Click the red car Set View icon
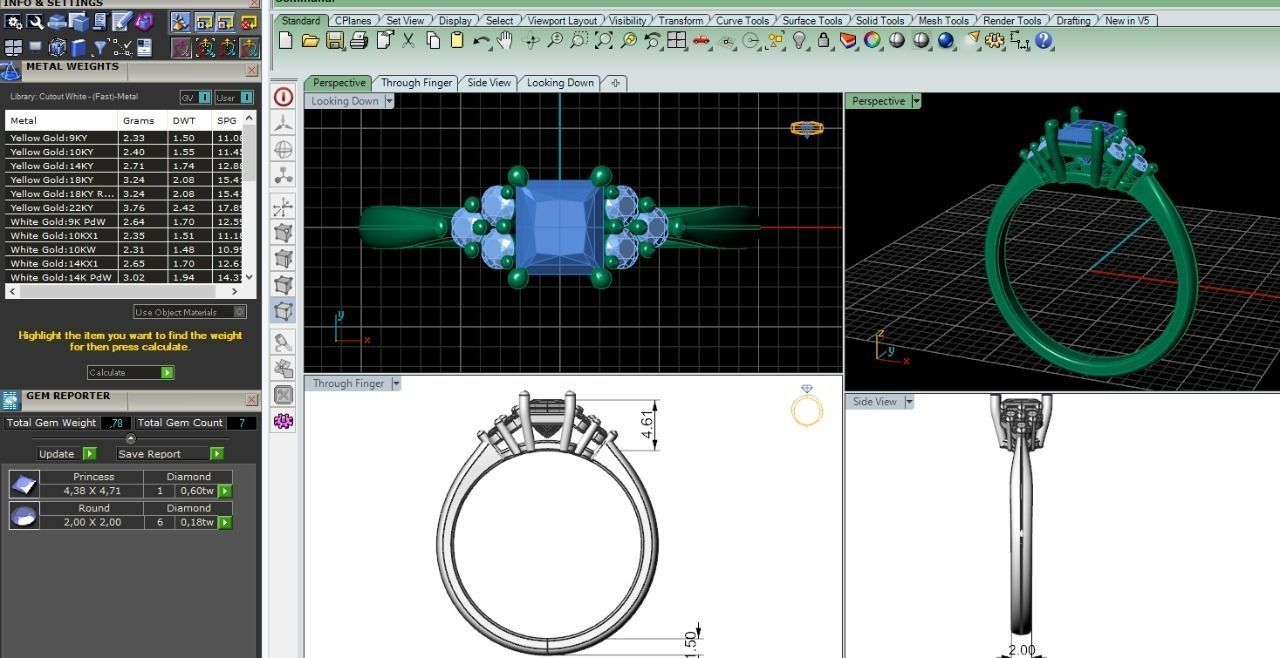Screen dimensions: 1280x658 pyautogui.click(x=702, y=41)
